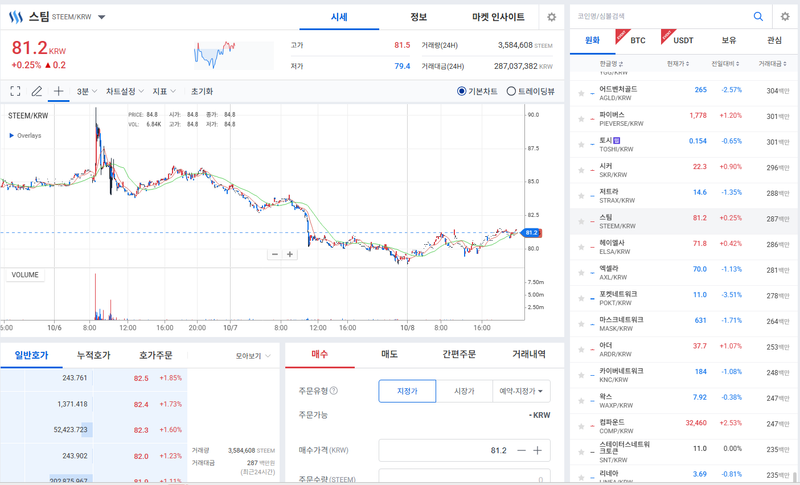Decrease buy price with minus stepper

point(521,450)
